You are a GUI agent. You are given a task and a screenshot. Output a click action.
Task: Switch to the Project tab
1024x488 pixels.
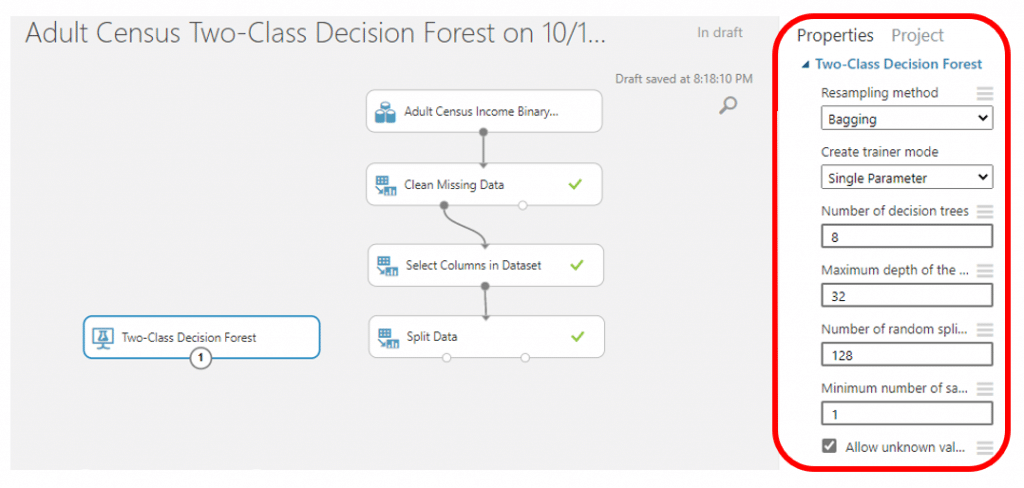click(x=918, y=35)
